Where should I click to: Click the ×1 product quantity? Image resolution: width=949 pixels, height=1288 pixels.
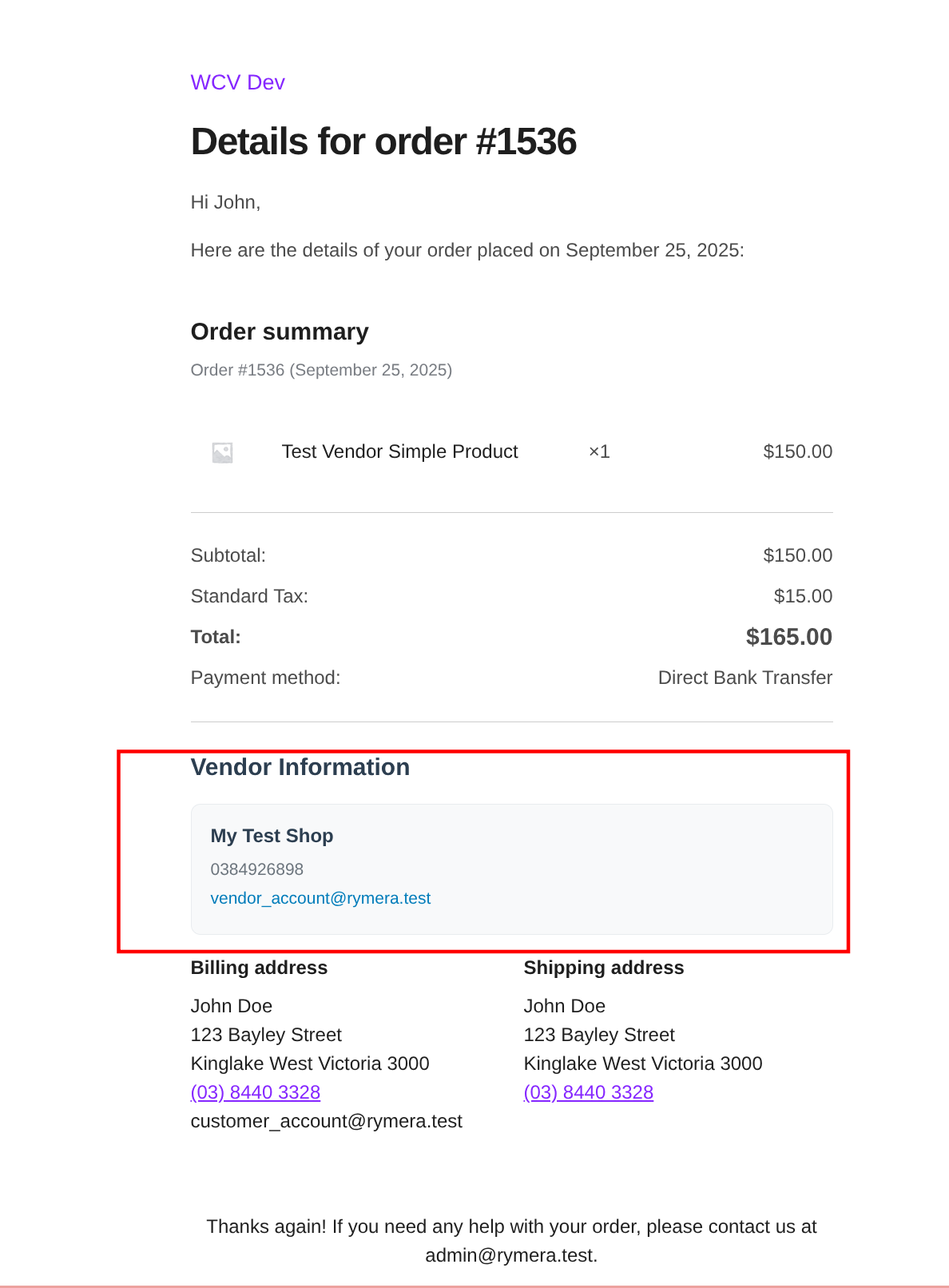[599, 451]
